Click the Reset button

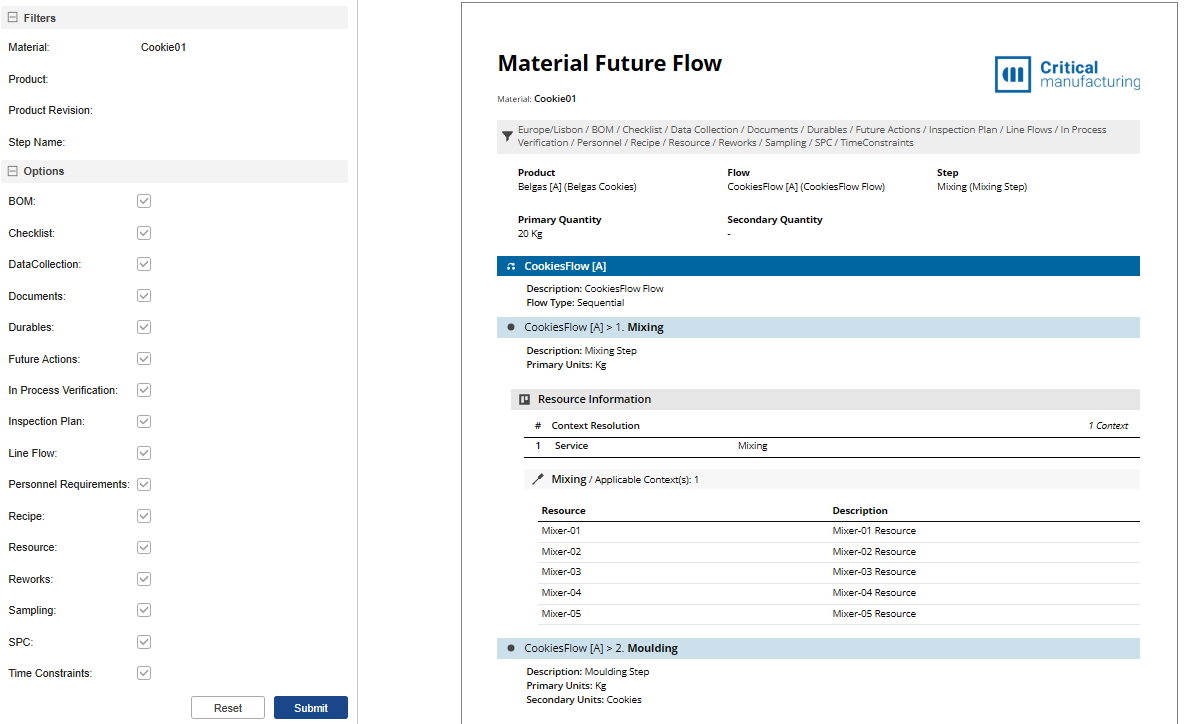[x=228, y=708]
